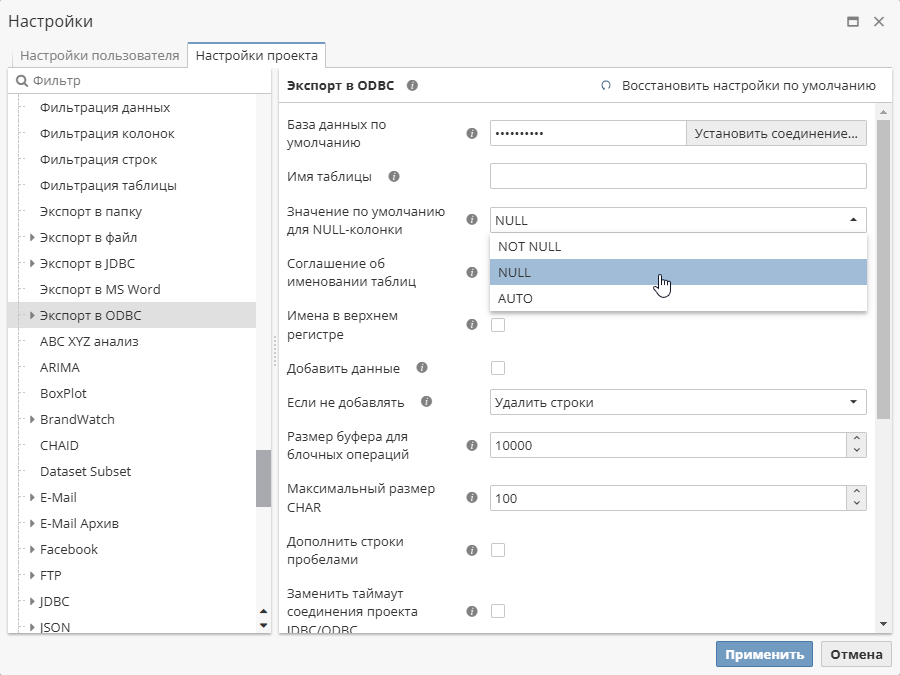Select CHAID in the settings tree

tap(59, 445)
